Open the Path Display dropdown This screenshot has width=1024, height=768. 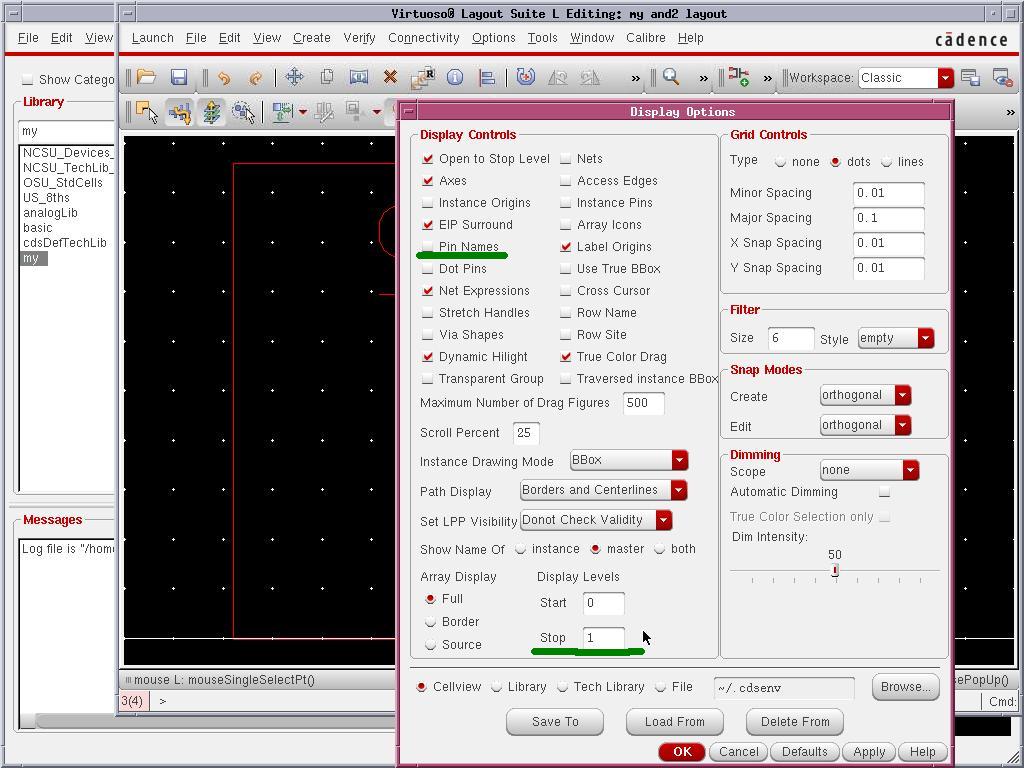pos(603,490)
